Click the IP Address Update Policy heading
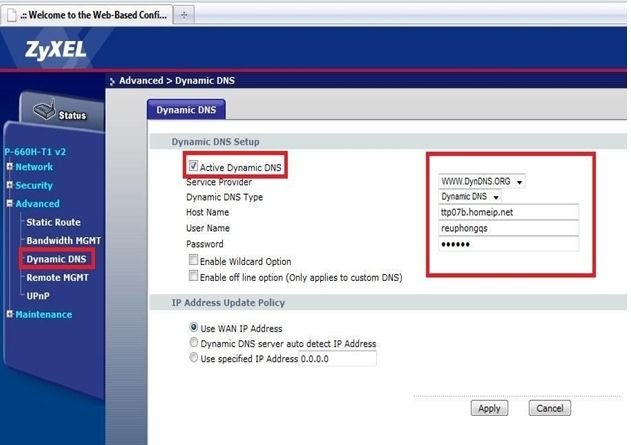The width and height of the screenshot is (631, 445). click(228, 303)
